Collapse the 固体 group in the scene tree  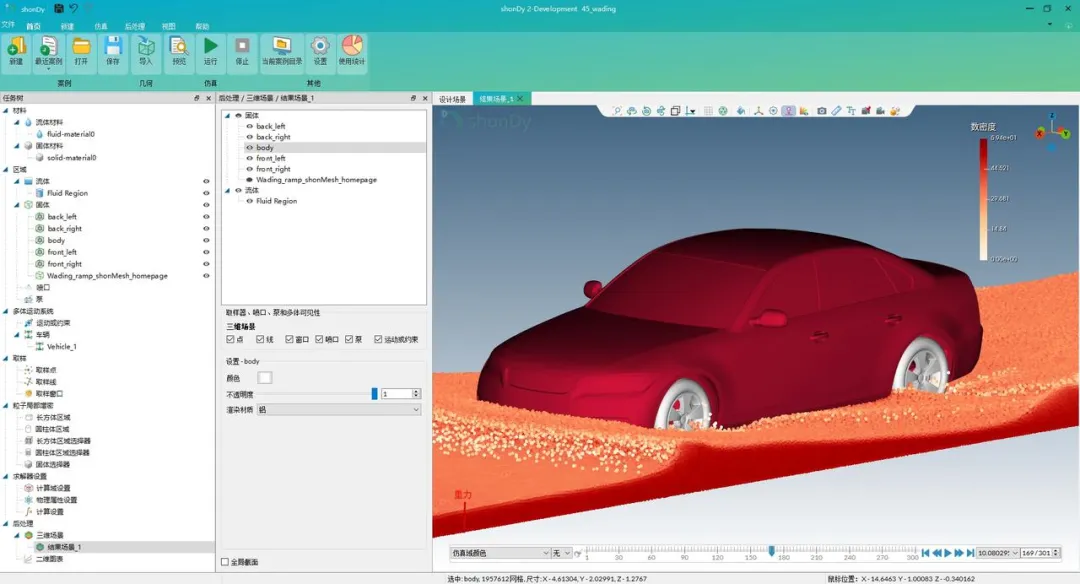(228, 116)
